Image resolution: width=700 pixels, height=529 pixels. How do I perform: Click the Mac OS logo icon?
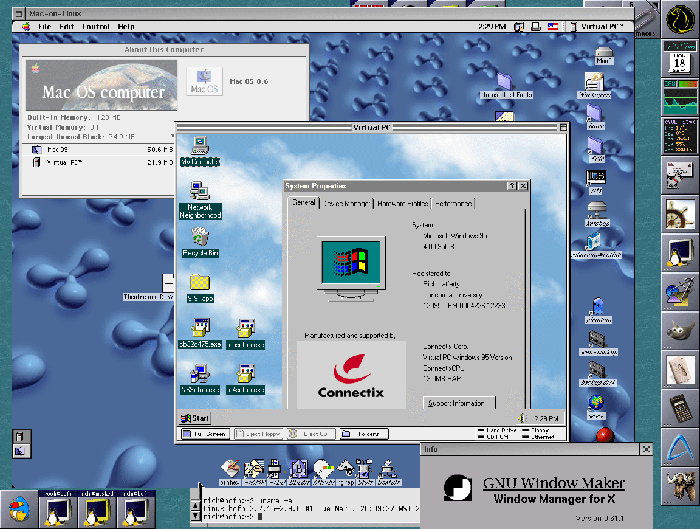[x=204, y=81]
